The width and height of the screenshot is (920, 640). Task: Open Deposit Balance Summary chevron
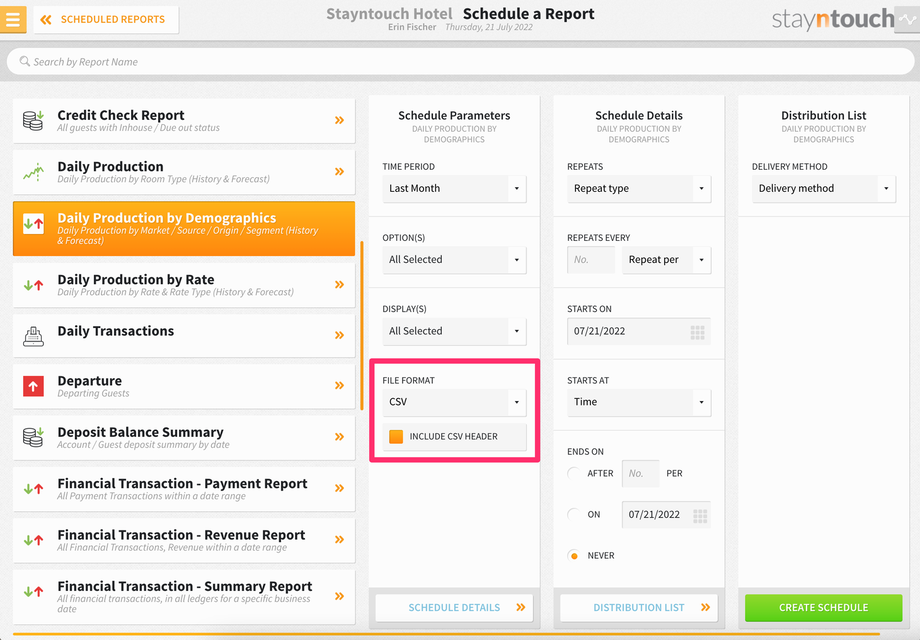(339, 436)
